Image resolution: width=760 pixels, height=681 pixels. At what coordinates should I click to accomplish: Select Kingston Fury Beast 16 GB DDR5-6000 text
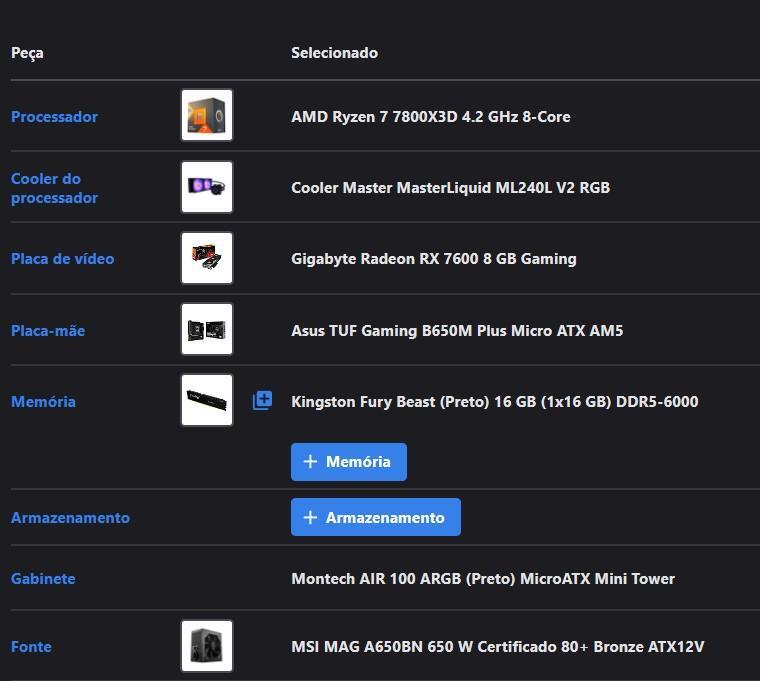pos(494,402)
